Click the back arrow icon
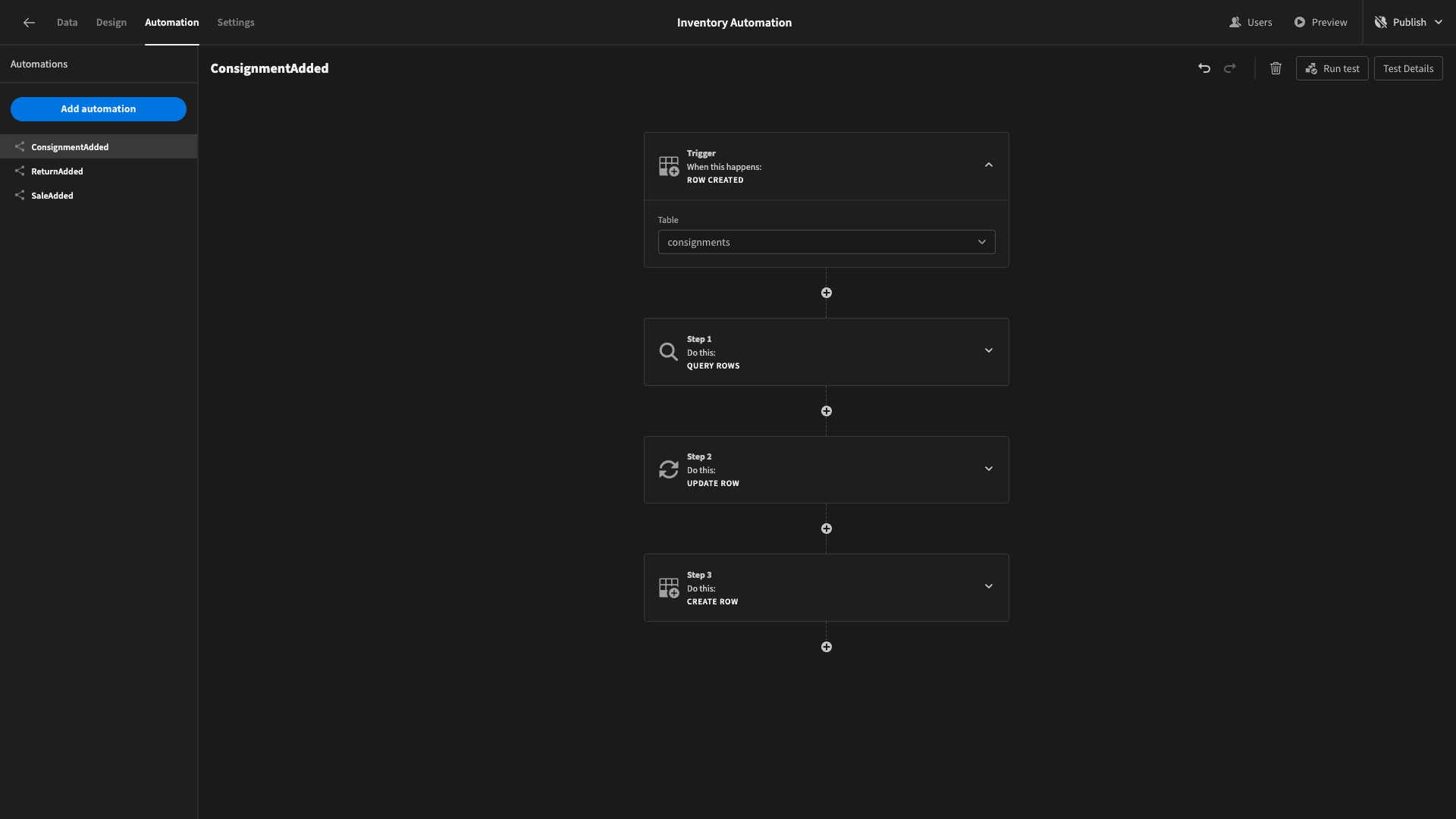Screen dimensions: 1456x819 [29, 23]
